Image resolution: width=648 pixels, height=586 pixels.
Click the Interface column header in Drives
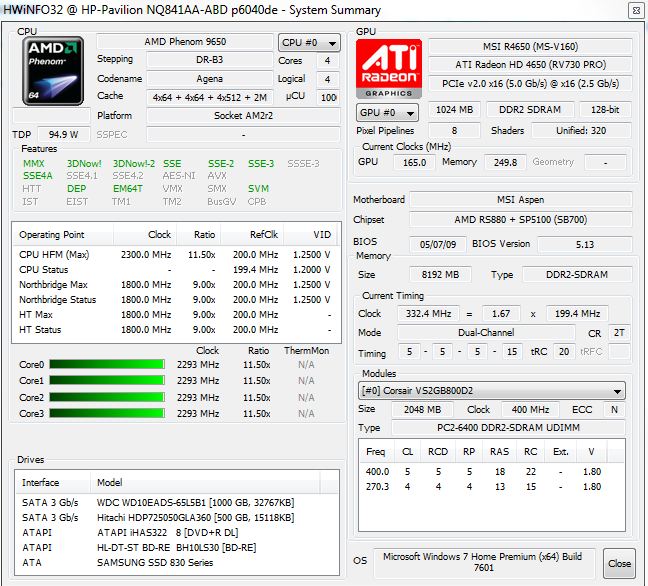click(x=53, y=482)
